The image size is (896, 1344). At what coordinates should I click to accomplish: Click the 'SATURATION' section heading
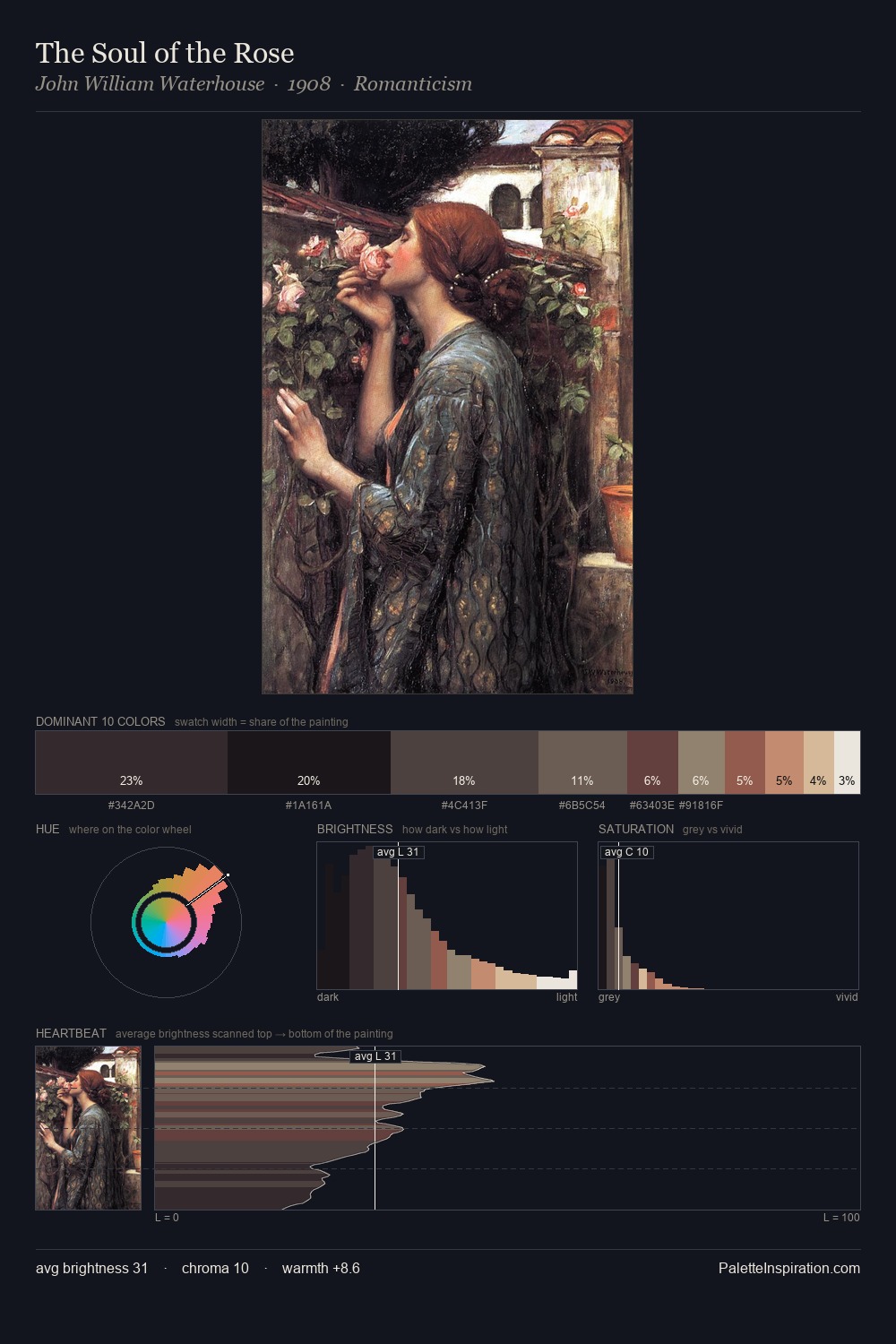(636, 829)
